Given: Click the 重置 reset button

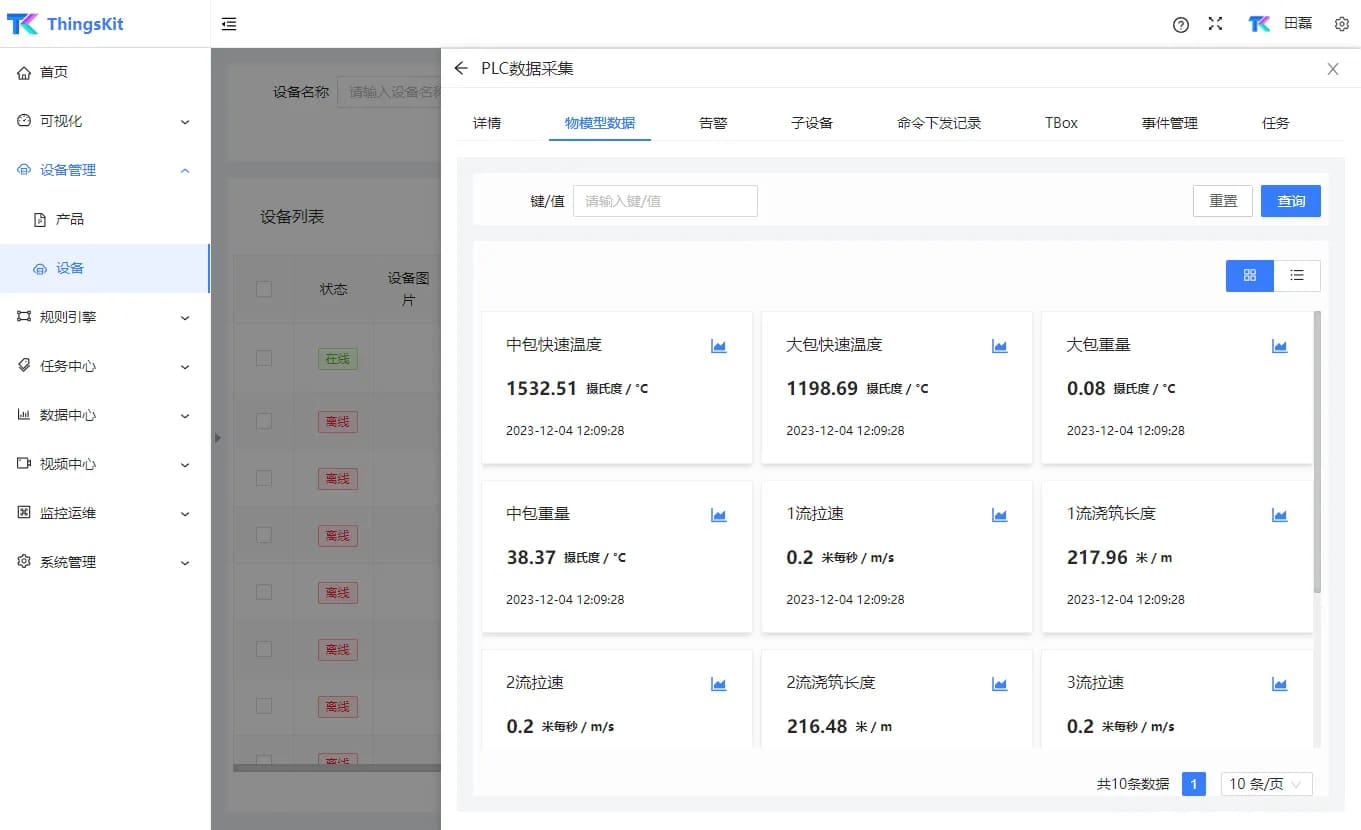Looking at the screenshot, I should tap(1222, 200).
